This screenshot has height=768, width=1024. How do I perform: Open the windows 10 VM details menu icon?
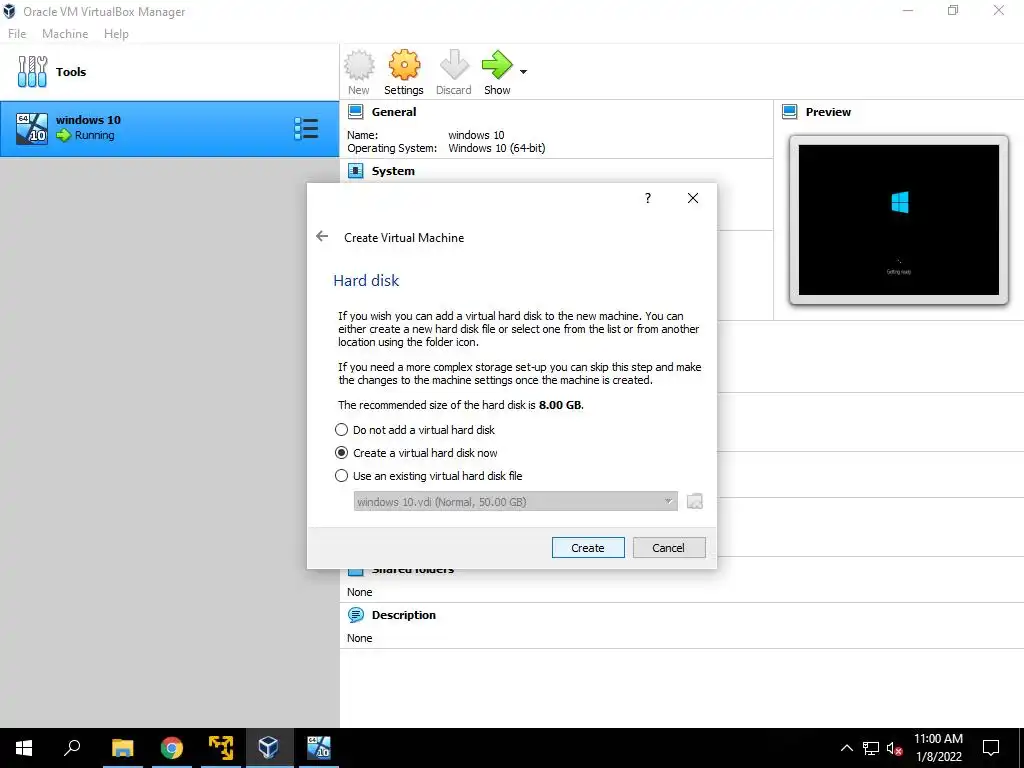click(306, 129)
